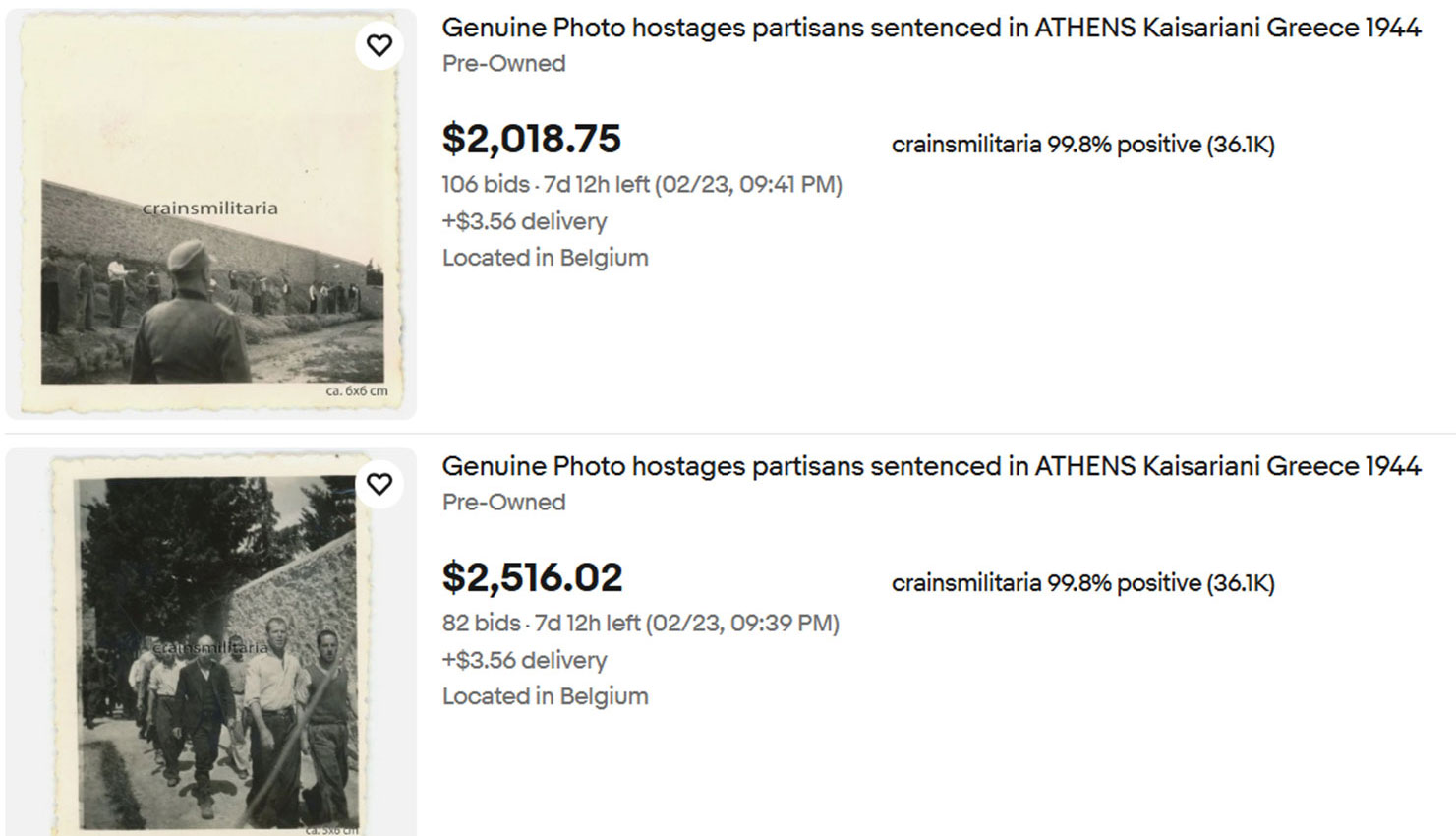Screen dimensions: 1456x836
Task: Click +$3.56 delivery under the 82 bids line
Action: (x=524, y=660)
